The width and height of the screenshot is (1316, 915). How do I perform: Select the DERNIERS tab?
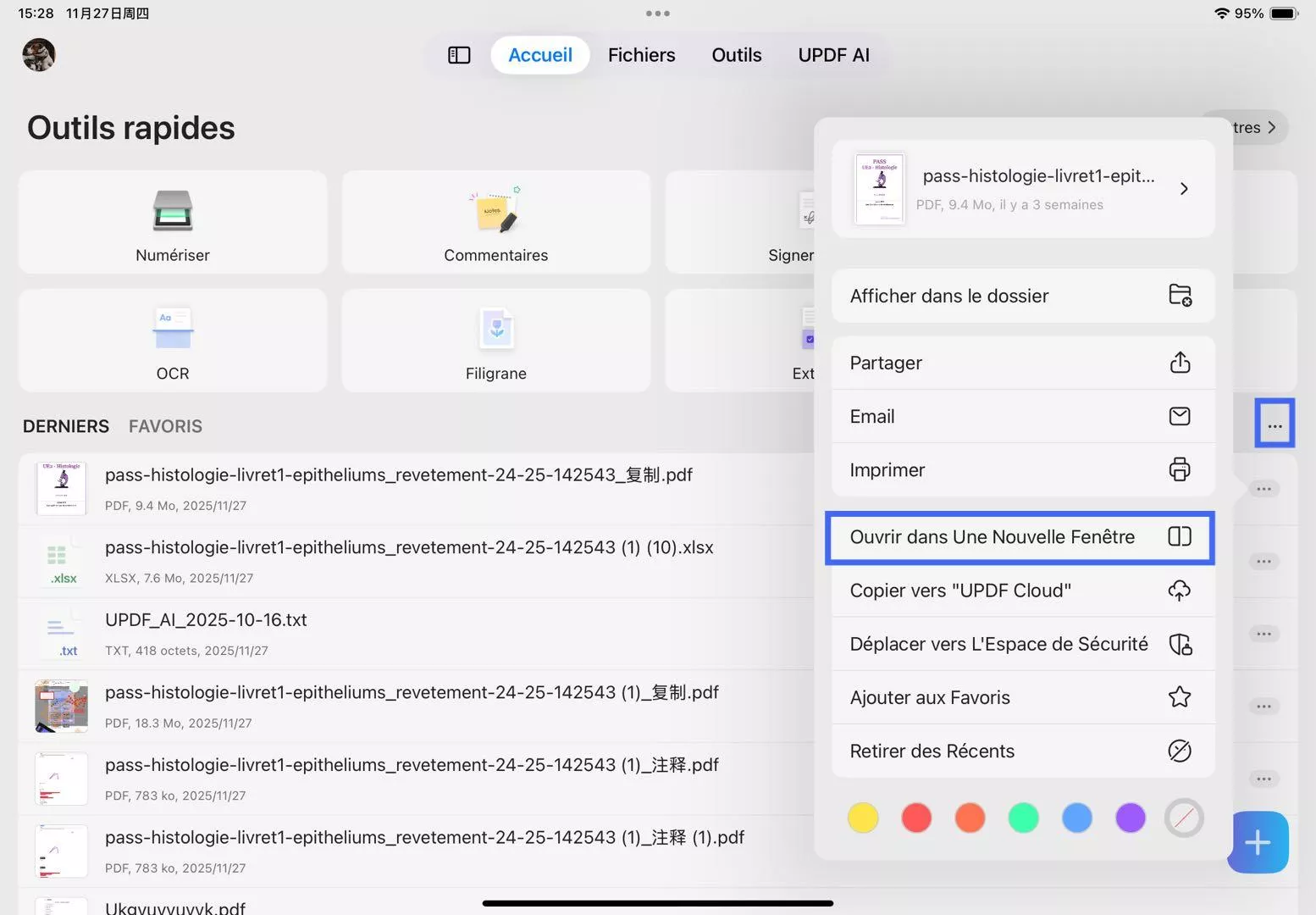[66, 426]
